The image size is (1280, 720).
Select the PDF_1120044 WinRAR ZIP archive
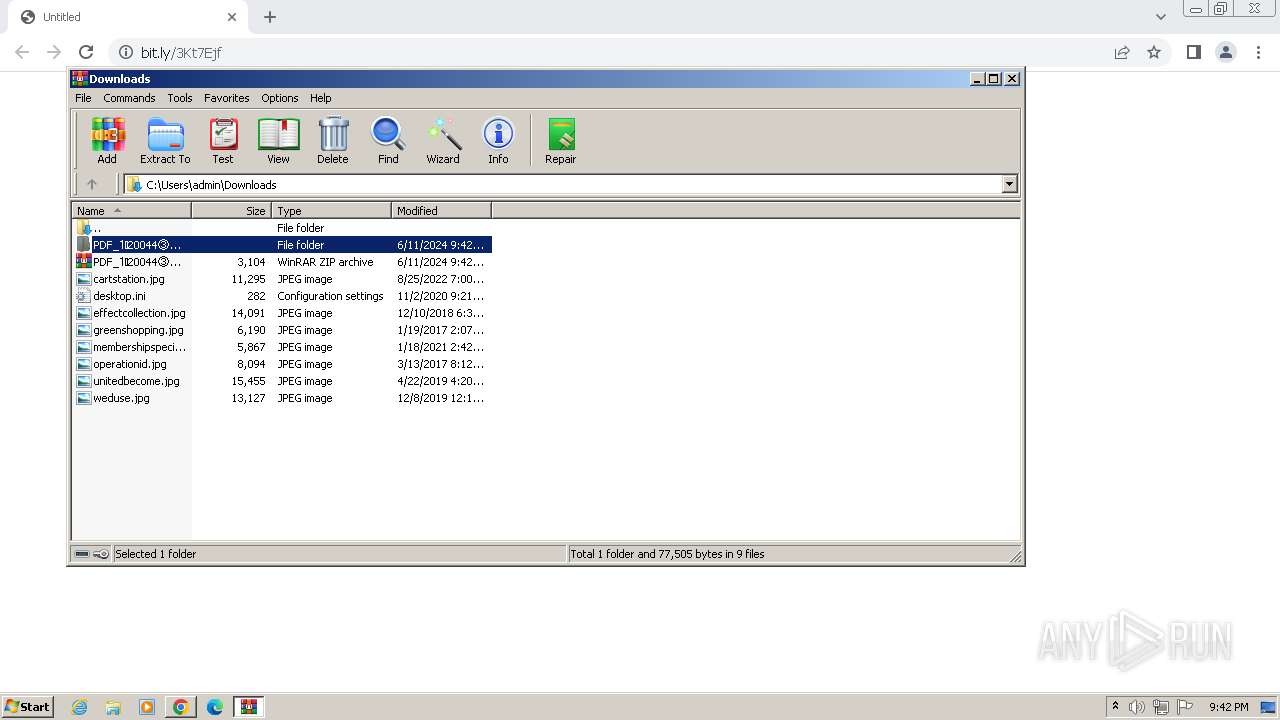[282, 262]
